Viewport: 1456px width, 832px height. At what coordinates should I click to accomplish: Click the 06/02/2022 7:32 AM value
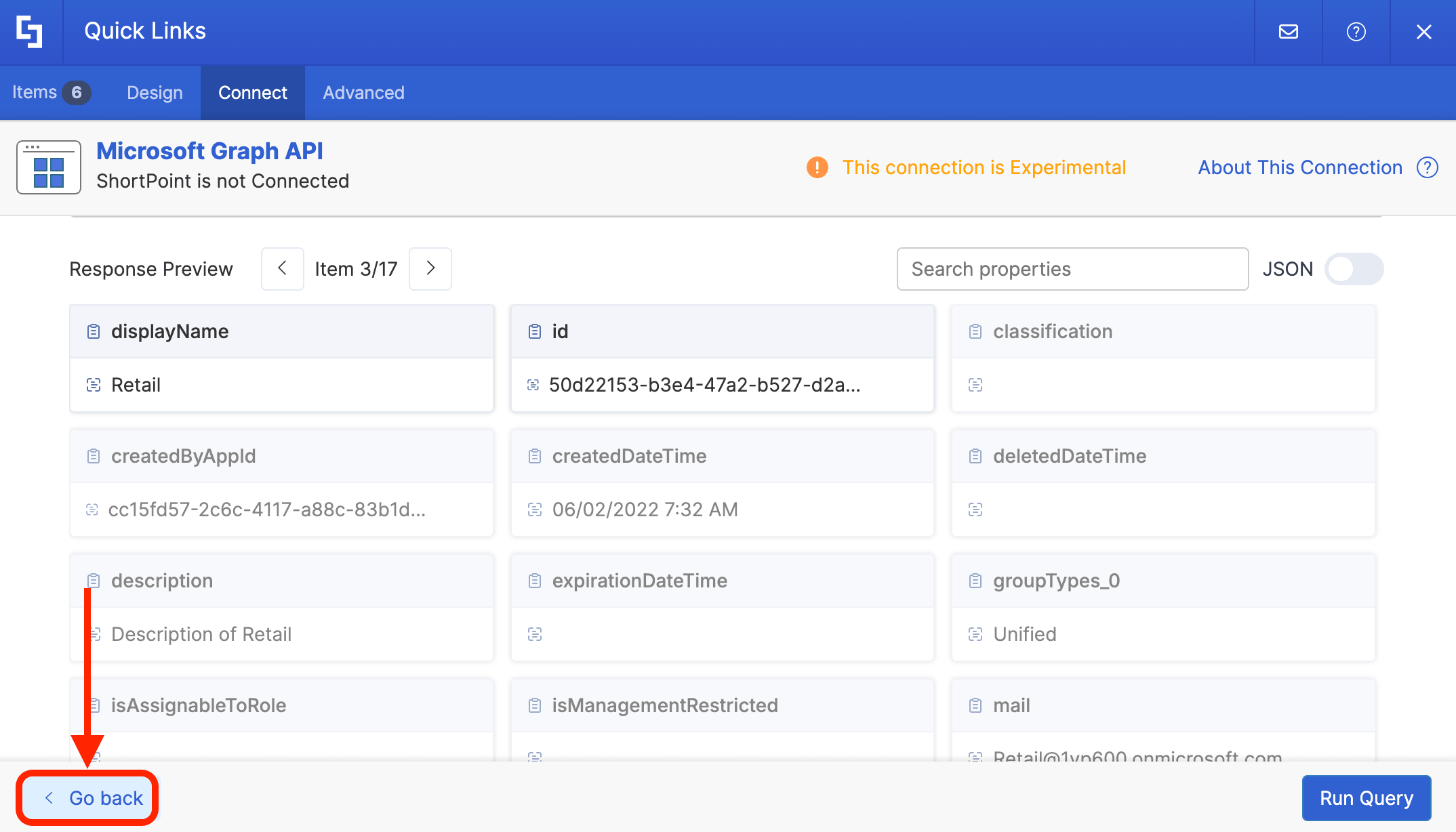645,509
